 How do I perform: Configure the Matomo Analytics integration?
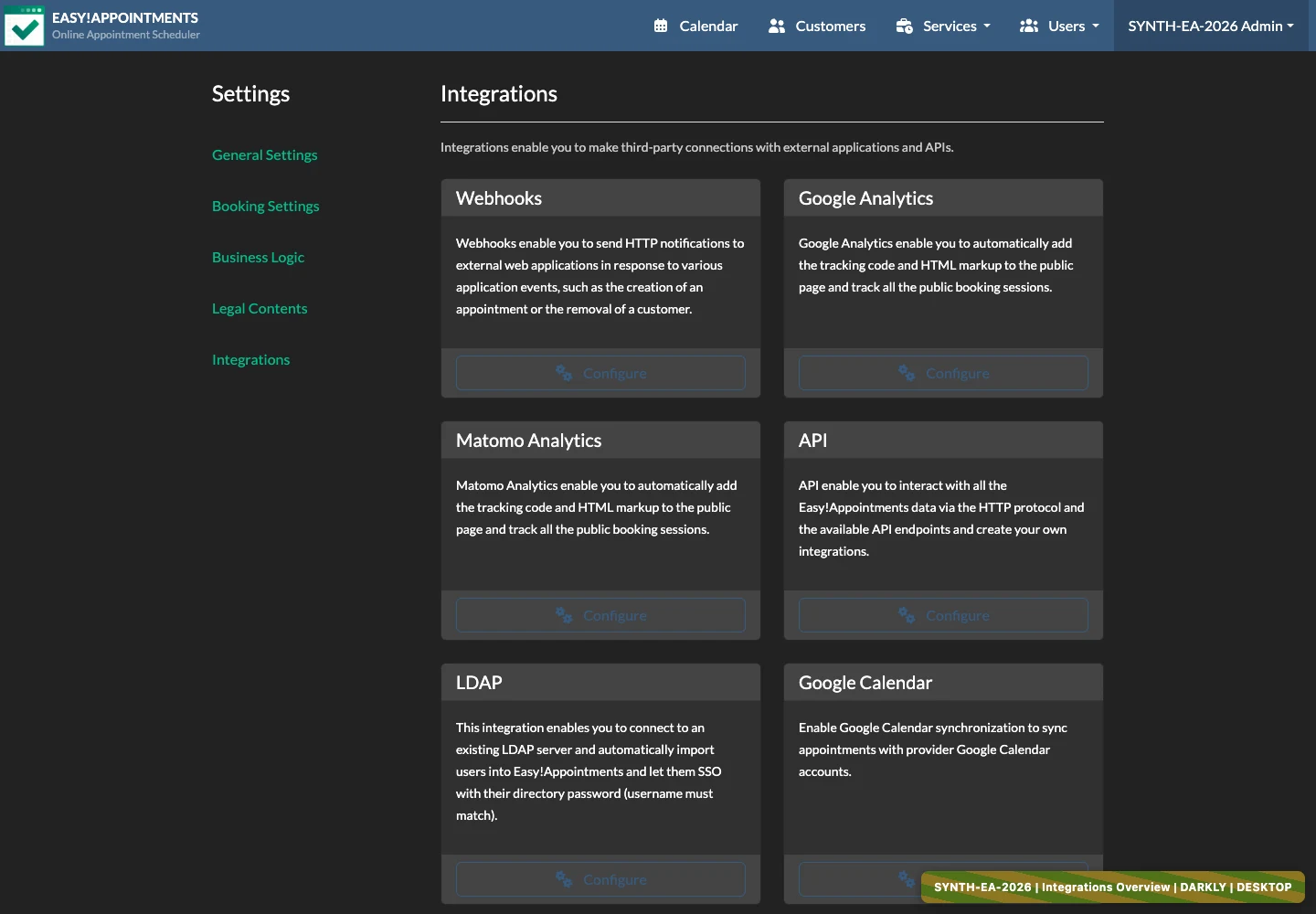600,615
